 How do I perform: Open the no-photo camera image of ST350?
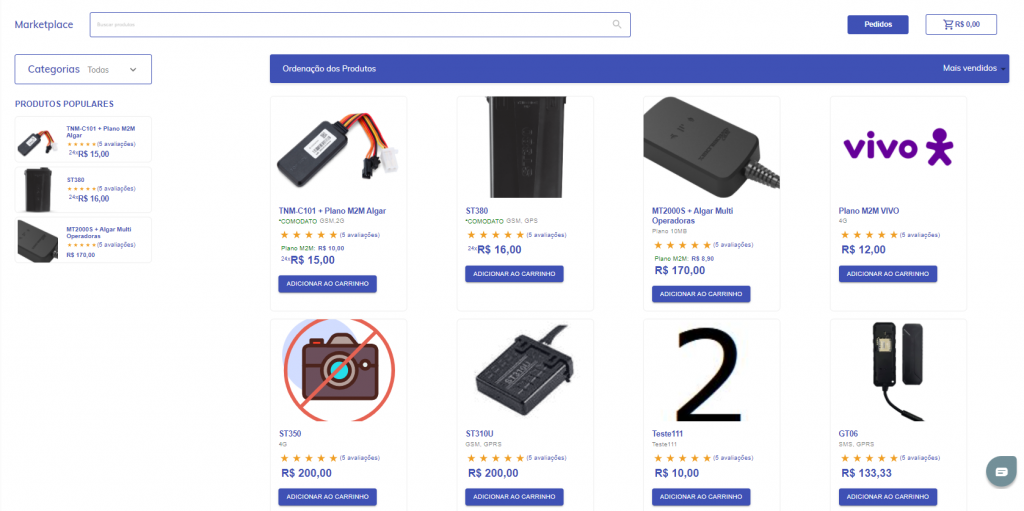coord(338,371)
